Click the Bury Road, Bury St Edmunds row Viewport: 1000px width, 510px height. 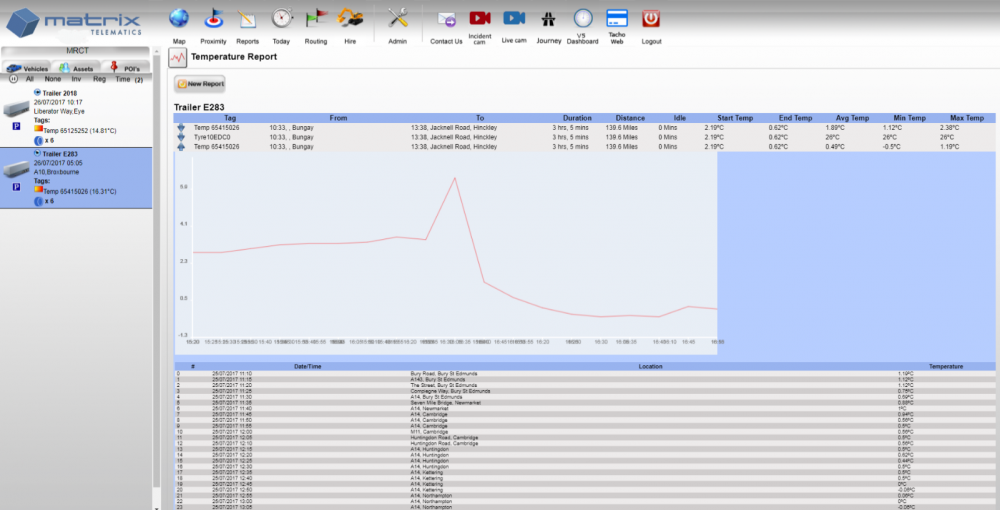[x=585, y=374]
